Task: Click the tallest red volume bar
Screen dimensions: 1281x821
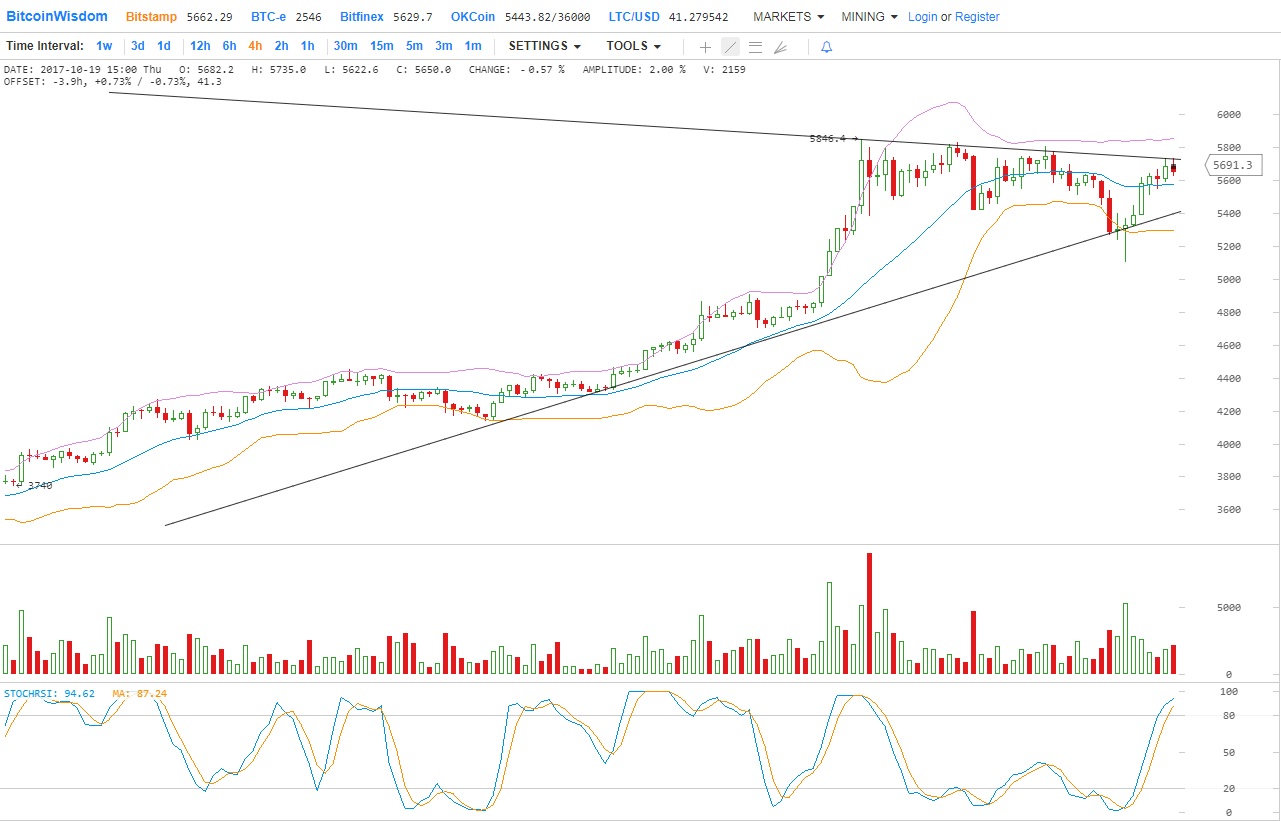Action: pos(869,614)
